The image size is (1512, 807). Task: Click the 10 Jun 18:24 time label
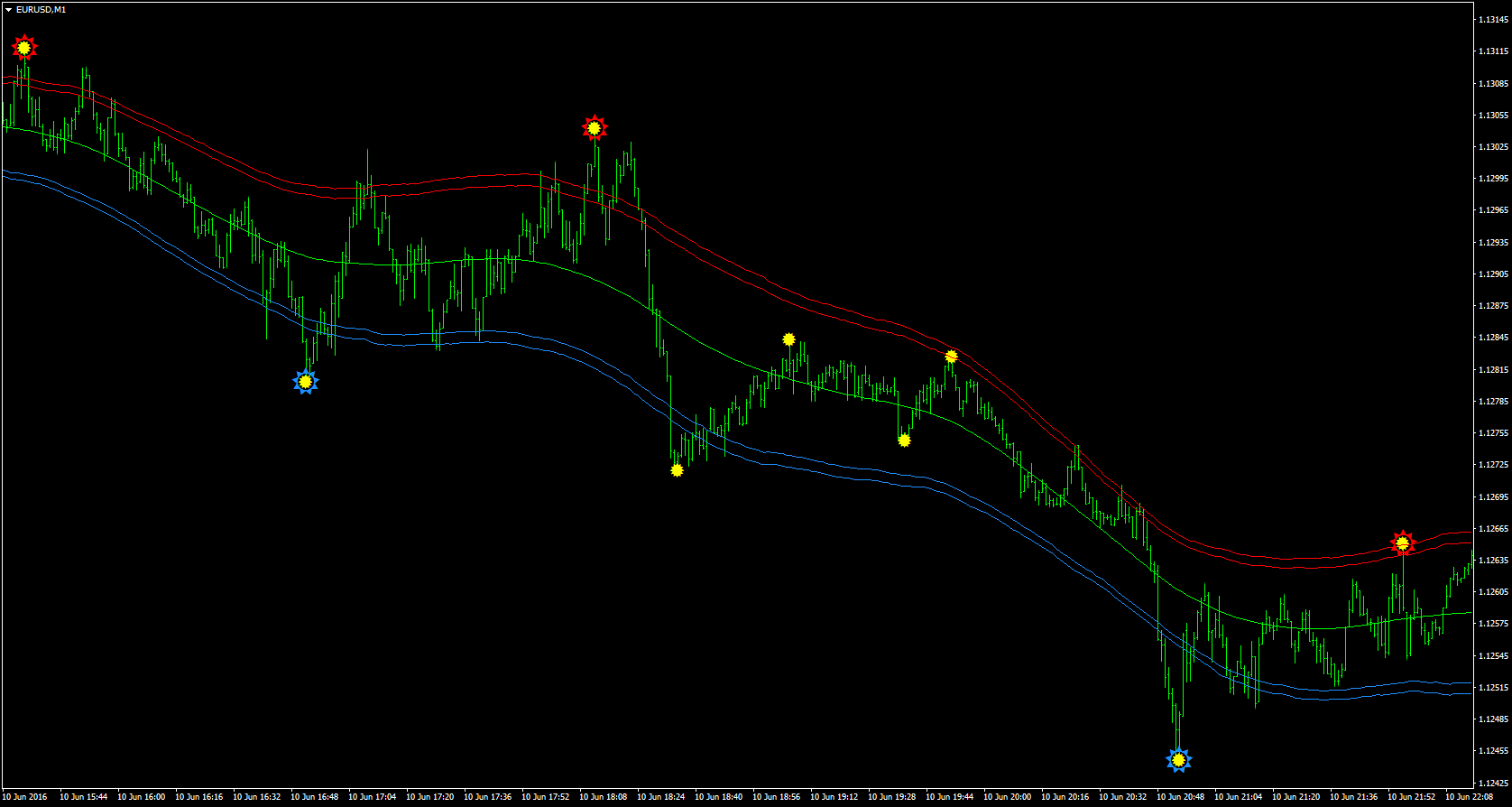click(661, 797)
